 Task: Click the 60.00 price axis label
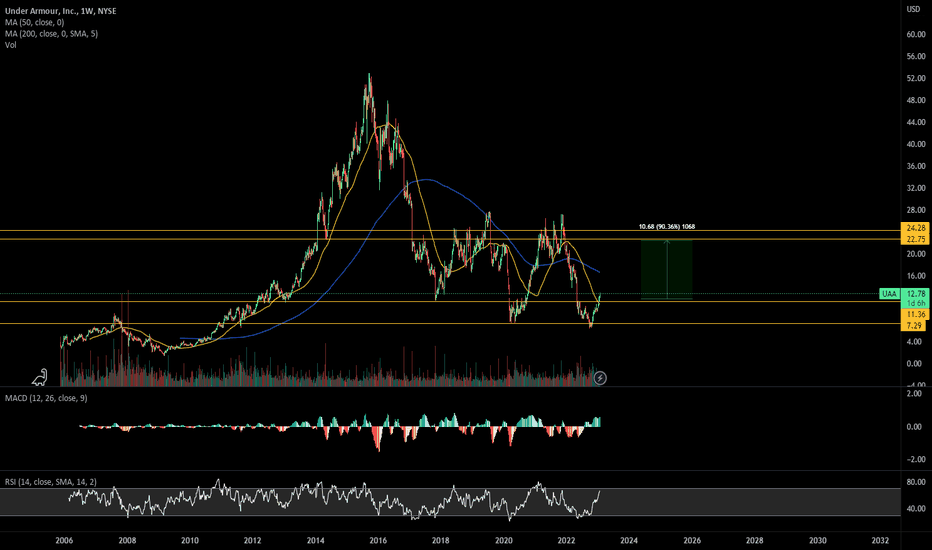(x=916, y=34)
